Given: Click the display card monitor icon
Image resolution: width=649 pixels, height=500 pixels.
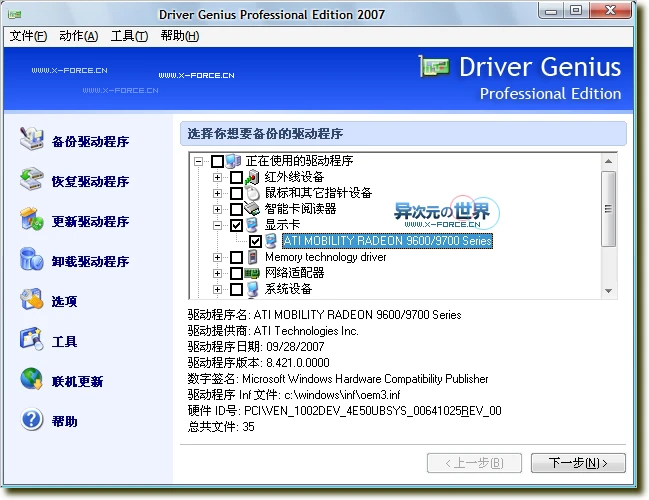Looking at the screenshot, I should (252, 225).
